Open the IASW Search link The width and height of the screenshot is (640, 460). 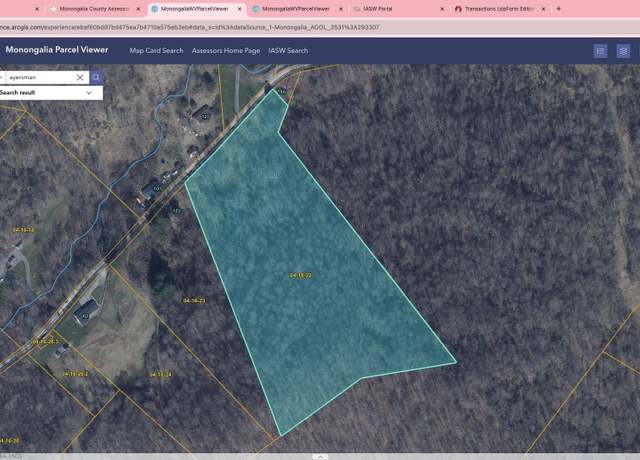click(288, 51)
